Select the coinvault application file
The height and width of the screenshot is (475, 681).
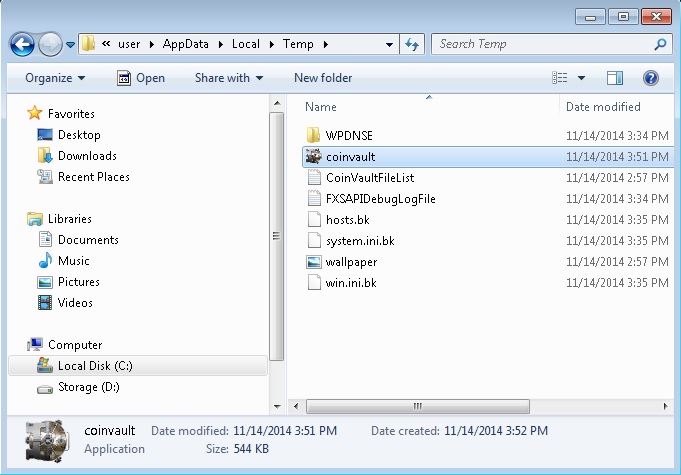click(487, 157)
